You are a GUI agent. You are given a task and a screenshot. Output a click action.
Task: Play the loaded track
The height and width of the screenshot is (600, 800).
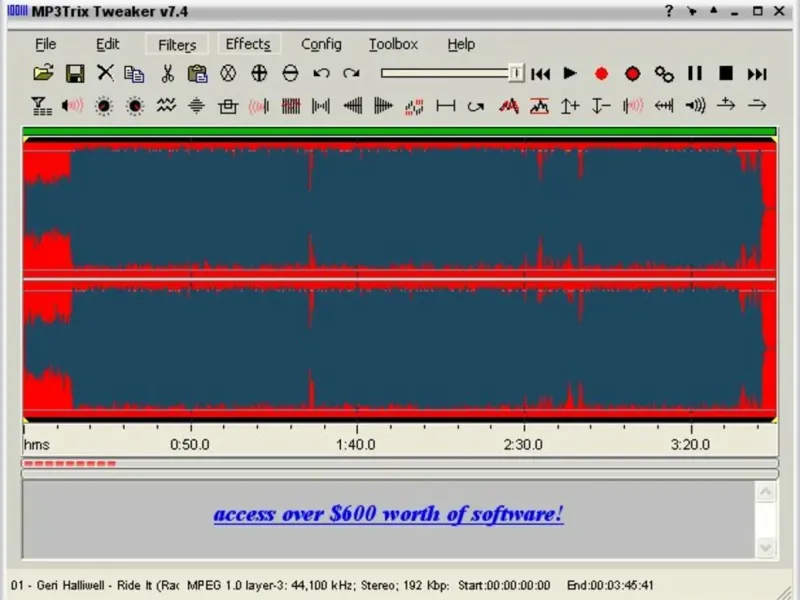point(570,73)
